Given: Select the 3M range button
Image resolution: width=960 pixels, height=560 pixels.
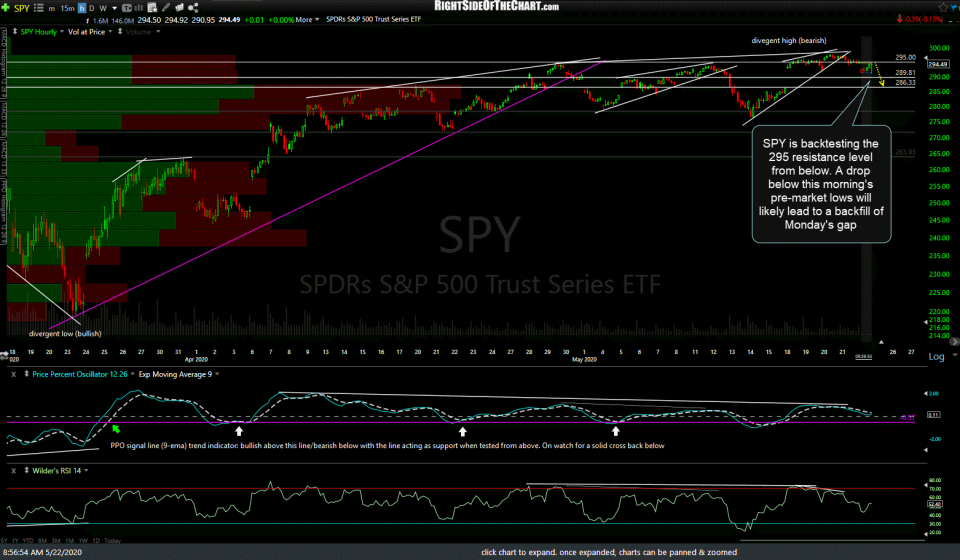Looking at the screenshot, I should coord(56,540).
